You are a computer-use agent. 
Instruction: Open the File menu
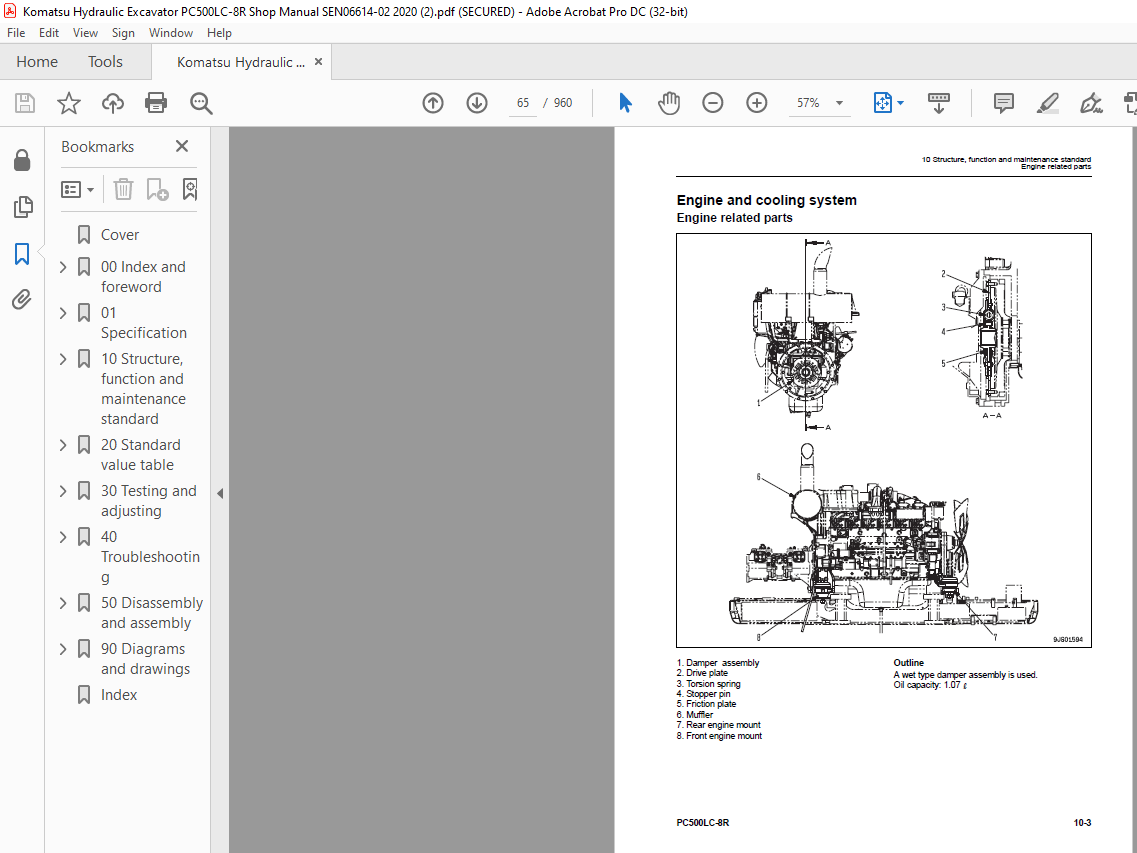(x=16, y=33)
